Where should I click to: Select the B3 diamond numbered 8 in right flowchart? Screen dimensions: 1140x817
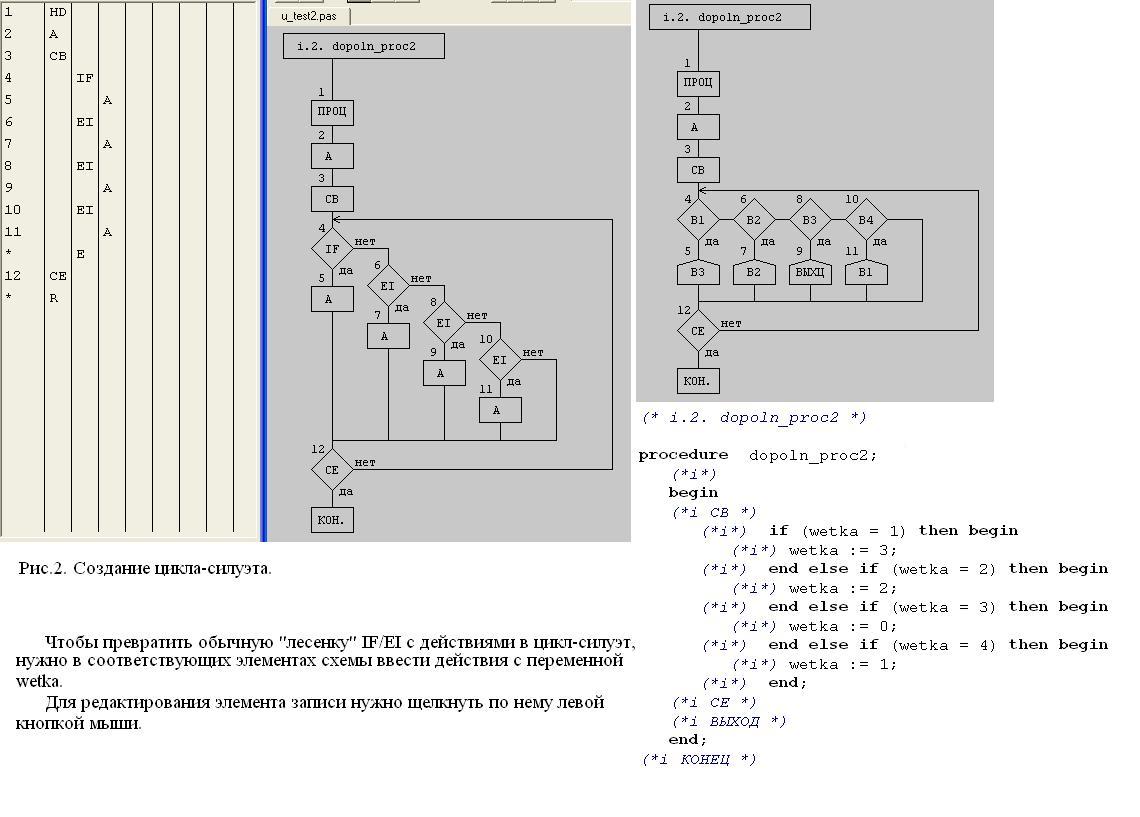[810, 220]
